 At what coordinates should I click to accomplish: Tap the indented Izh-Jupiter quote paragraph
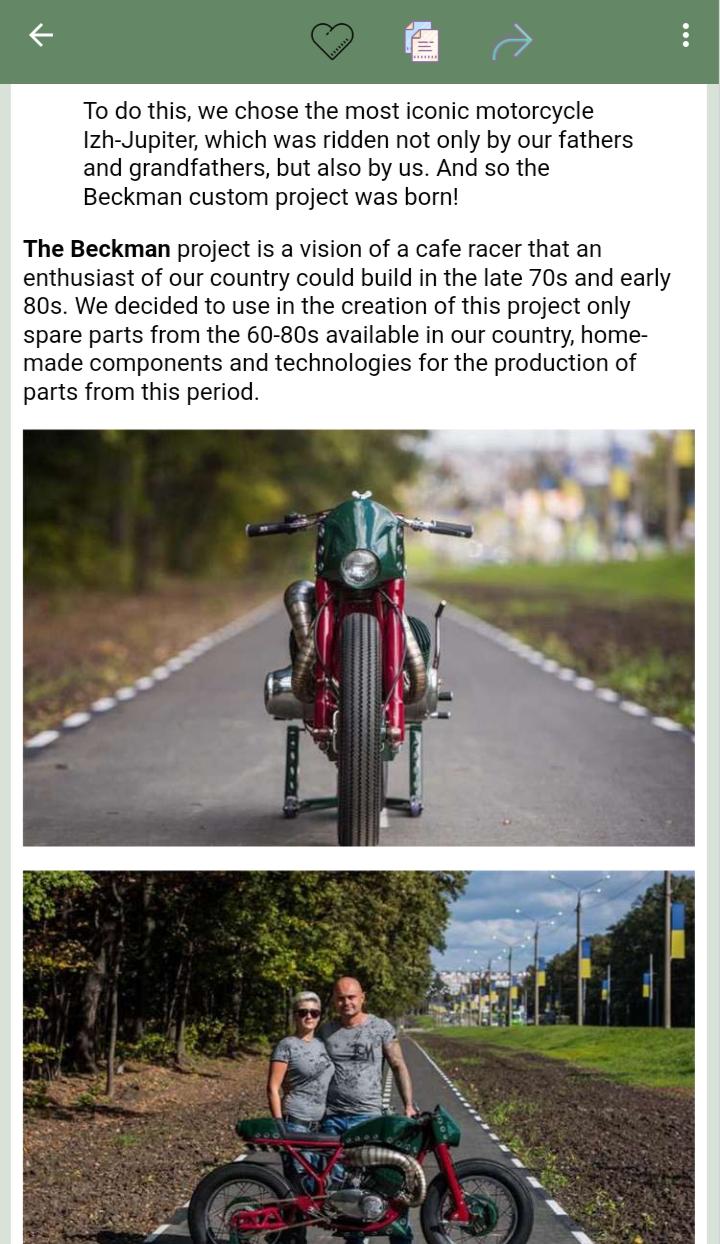[x=359, y=154]
